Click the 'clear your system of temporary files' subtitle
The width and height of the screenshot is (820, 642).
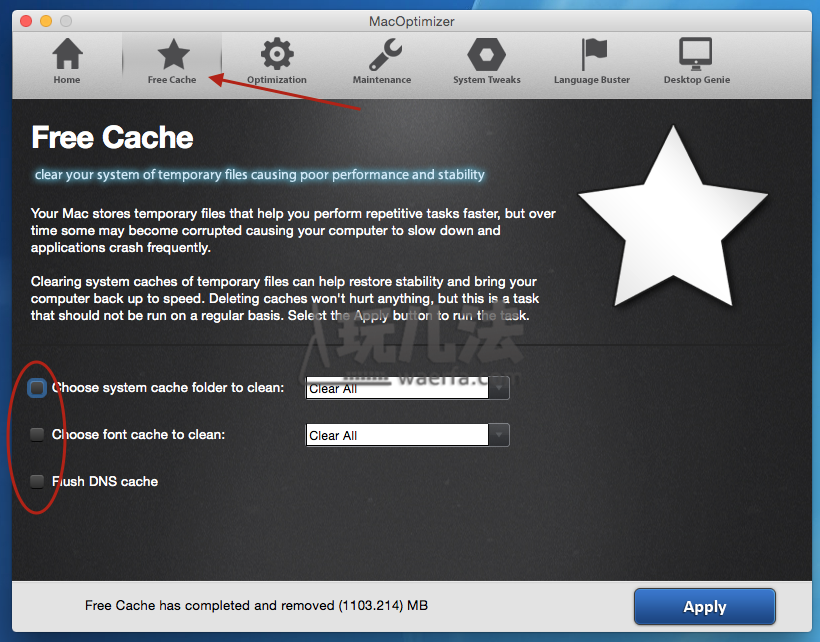(259, 175)
